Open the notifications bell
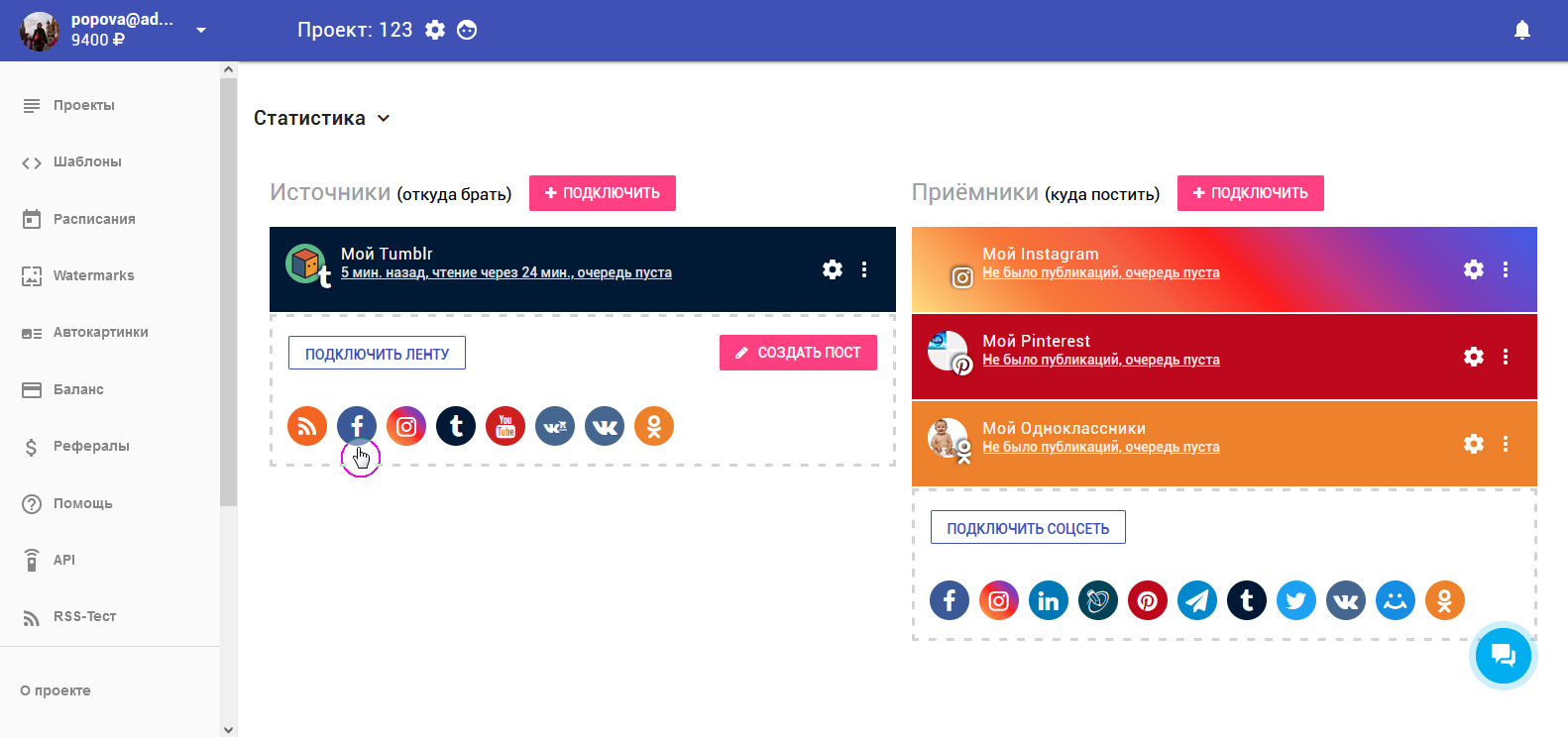Image resolution: width=1568 pixels, height=737 pixels. 1522,30
